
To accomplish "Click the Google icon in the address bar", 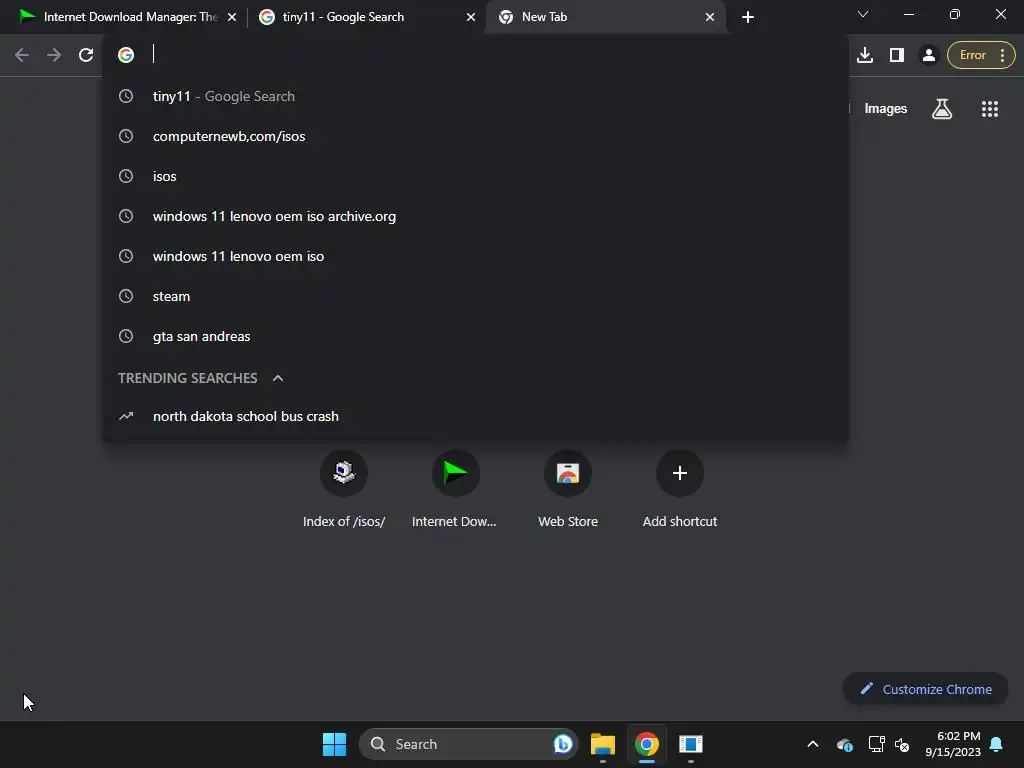I will 126,55.
